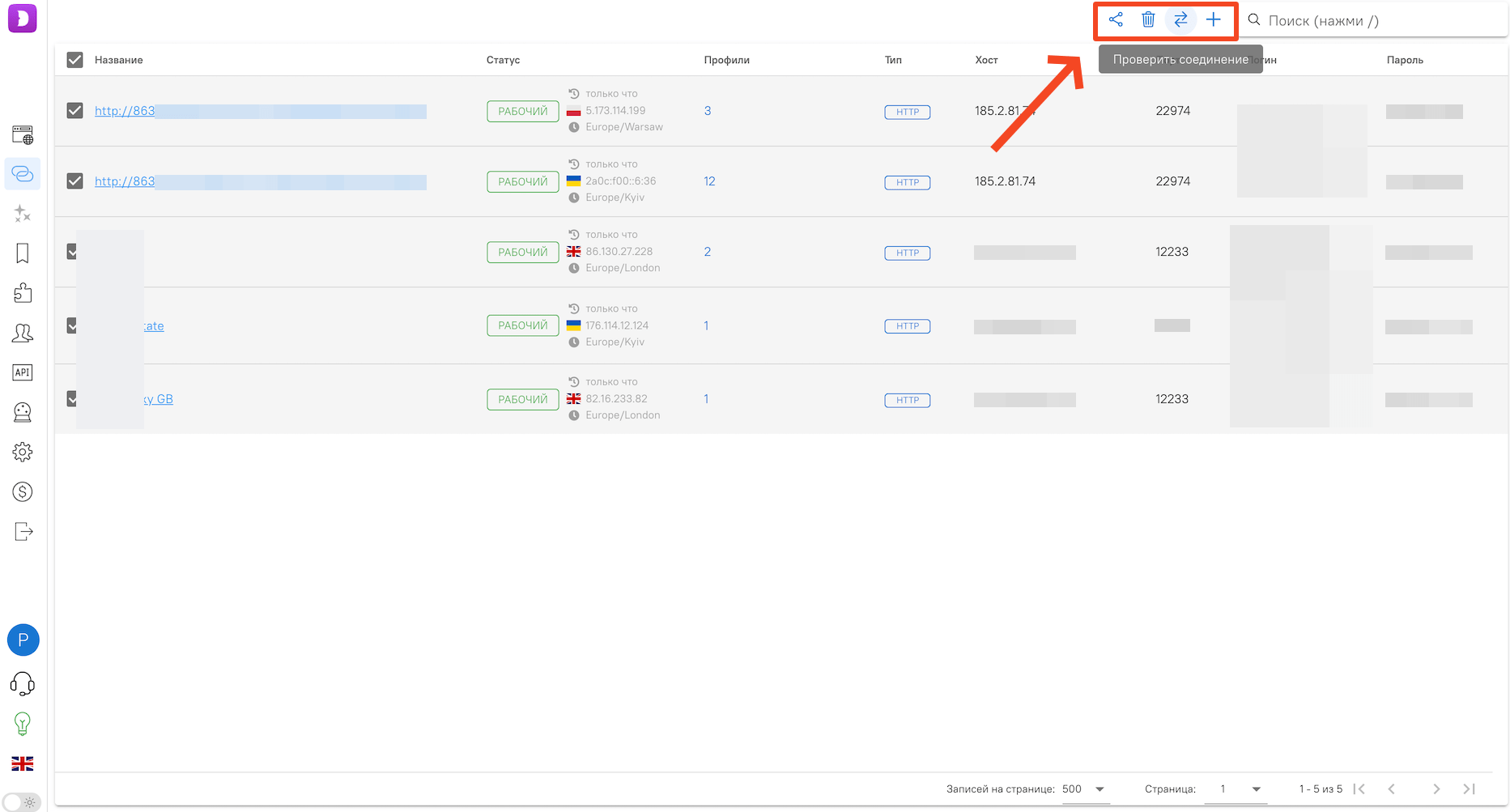The image size is (1510, 812).
Task: Open the second http://863 proxy link
Action: [125, 181]
